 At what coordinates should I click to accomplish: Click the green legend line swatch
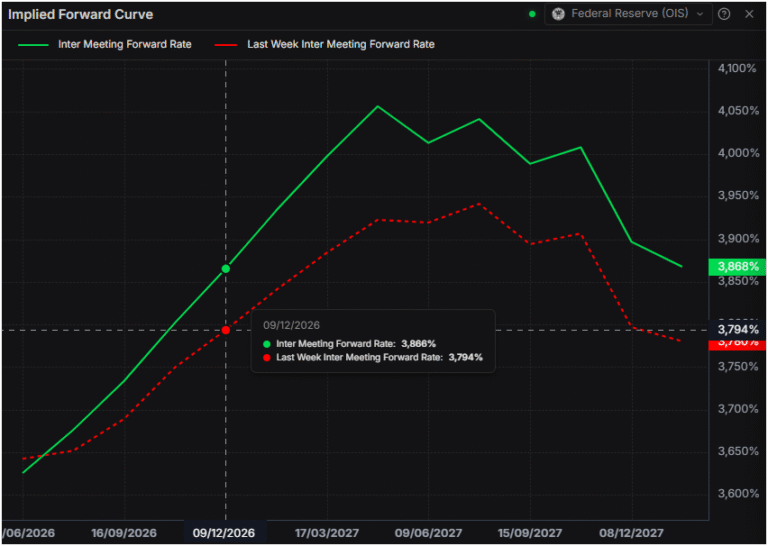(x=33, y=45)
